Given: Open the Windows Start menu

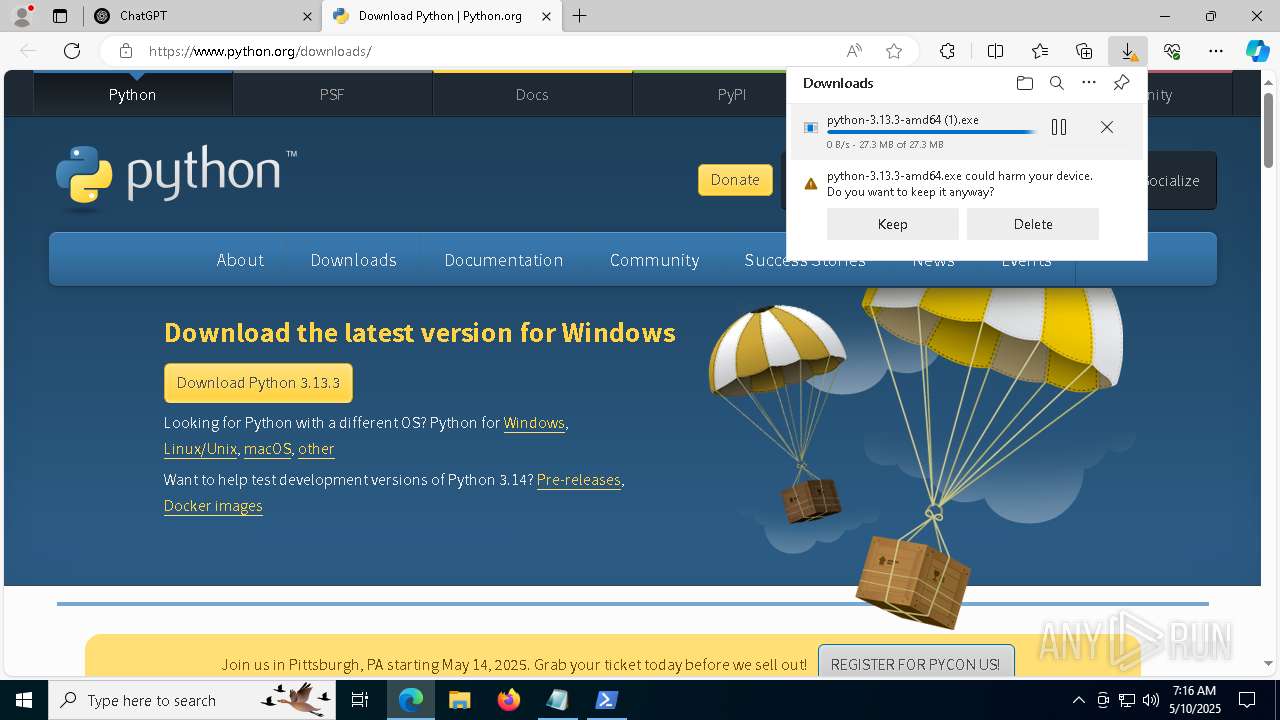Looking at the screenshot, I should tap(24, 700).
